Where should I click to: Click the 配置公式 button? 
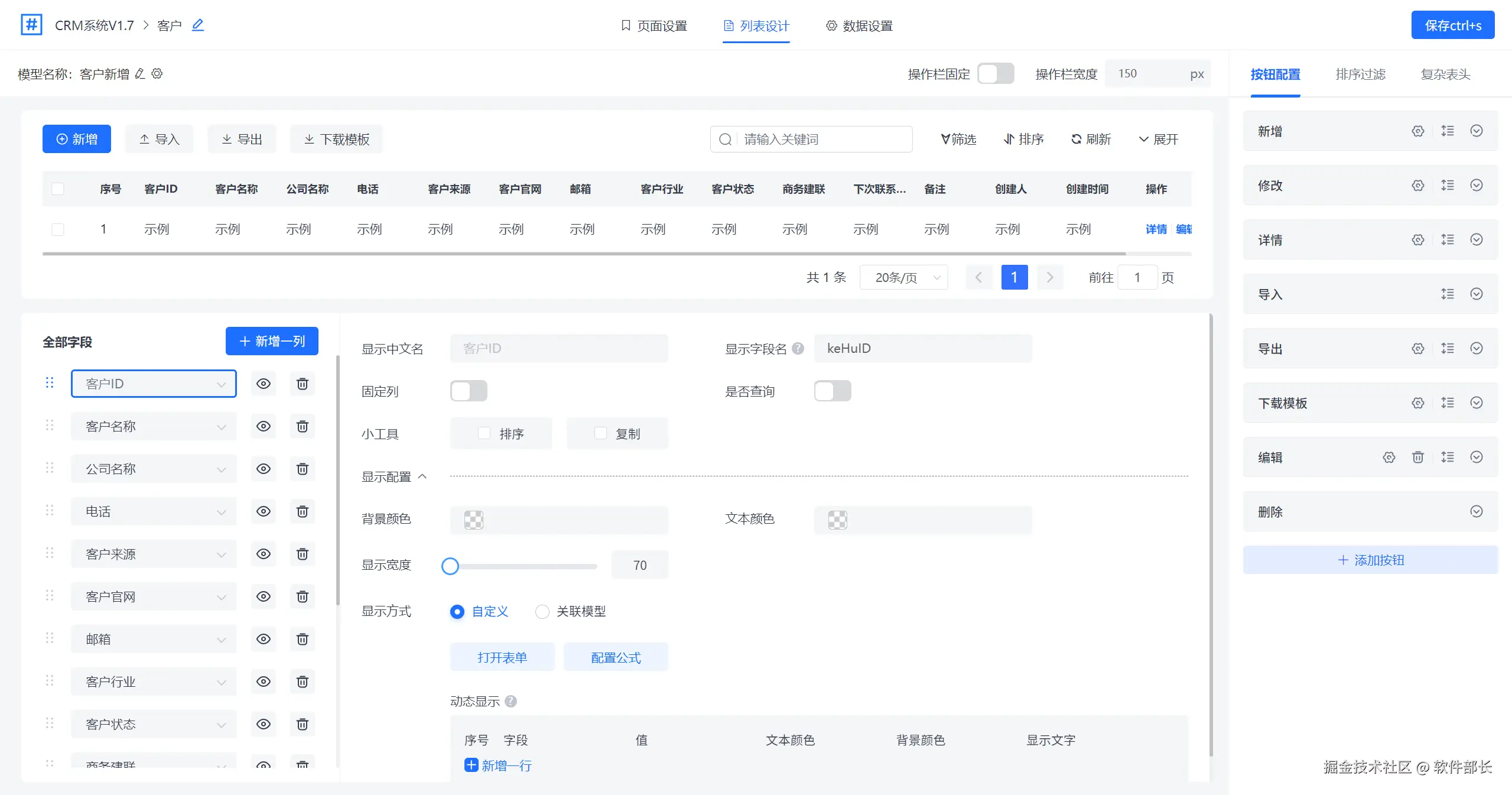(616, 657)
